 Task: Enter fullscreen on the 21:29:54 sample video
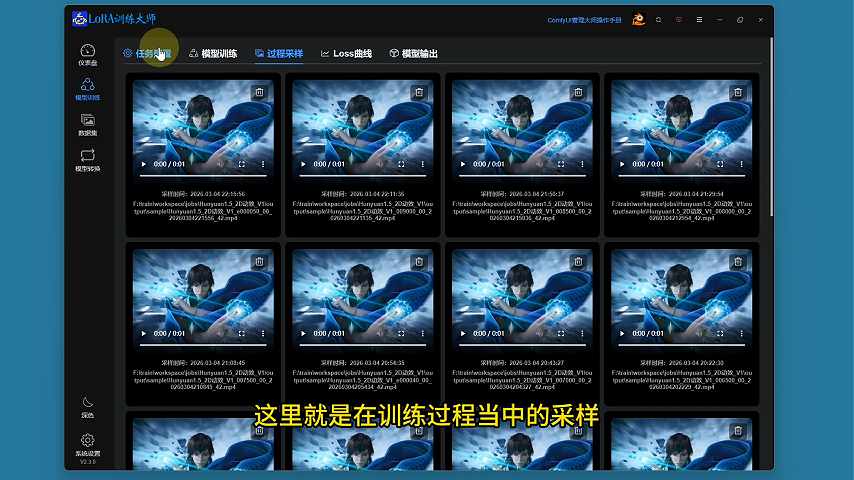pyautogui.click(x=720, y=164)
